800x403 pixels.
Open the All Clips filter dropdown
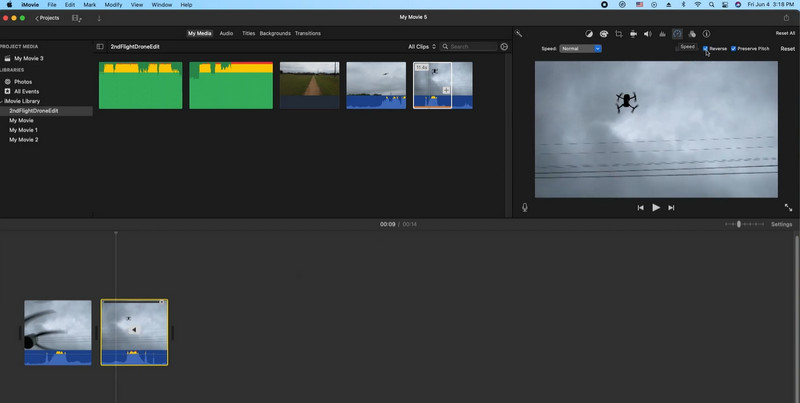point(422,46)
